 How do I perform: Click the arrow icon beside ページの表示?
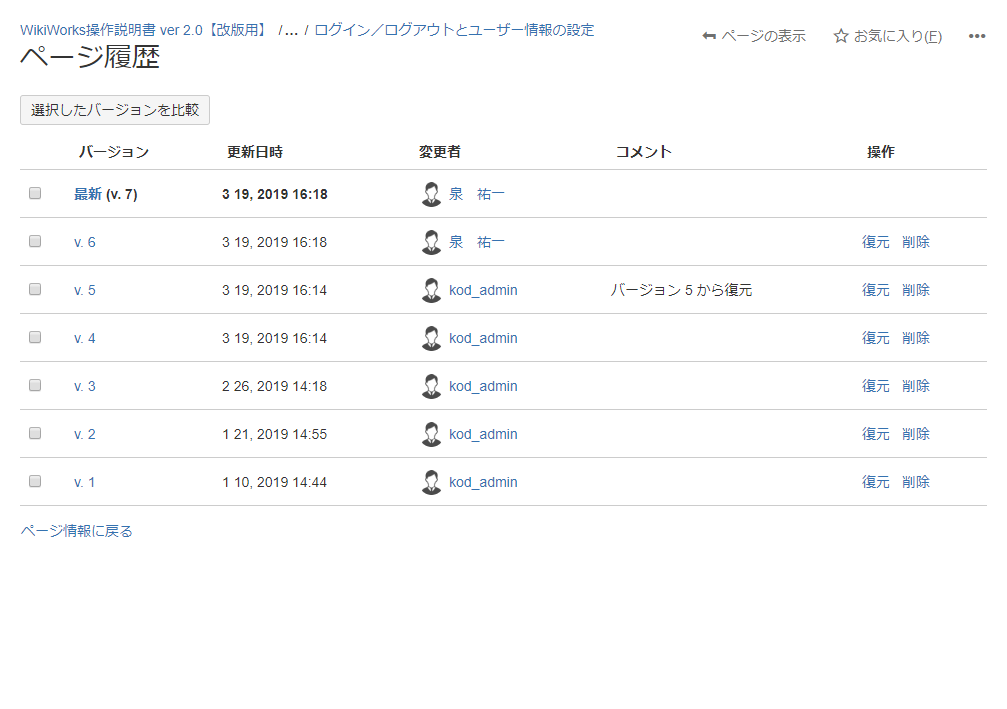pos(709,36)
